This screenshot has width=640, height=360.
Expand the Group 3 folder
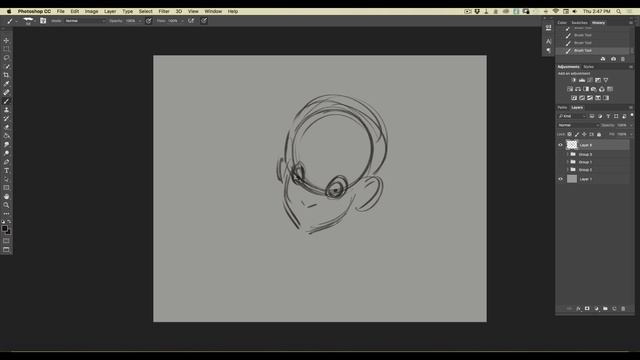pos(567,155)
